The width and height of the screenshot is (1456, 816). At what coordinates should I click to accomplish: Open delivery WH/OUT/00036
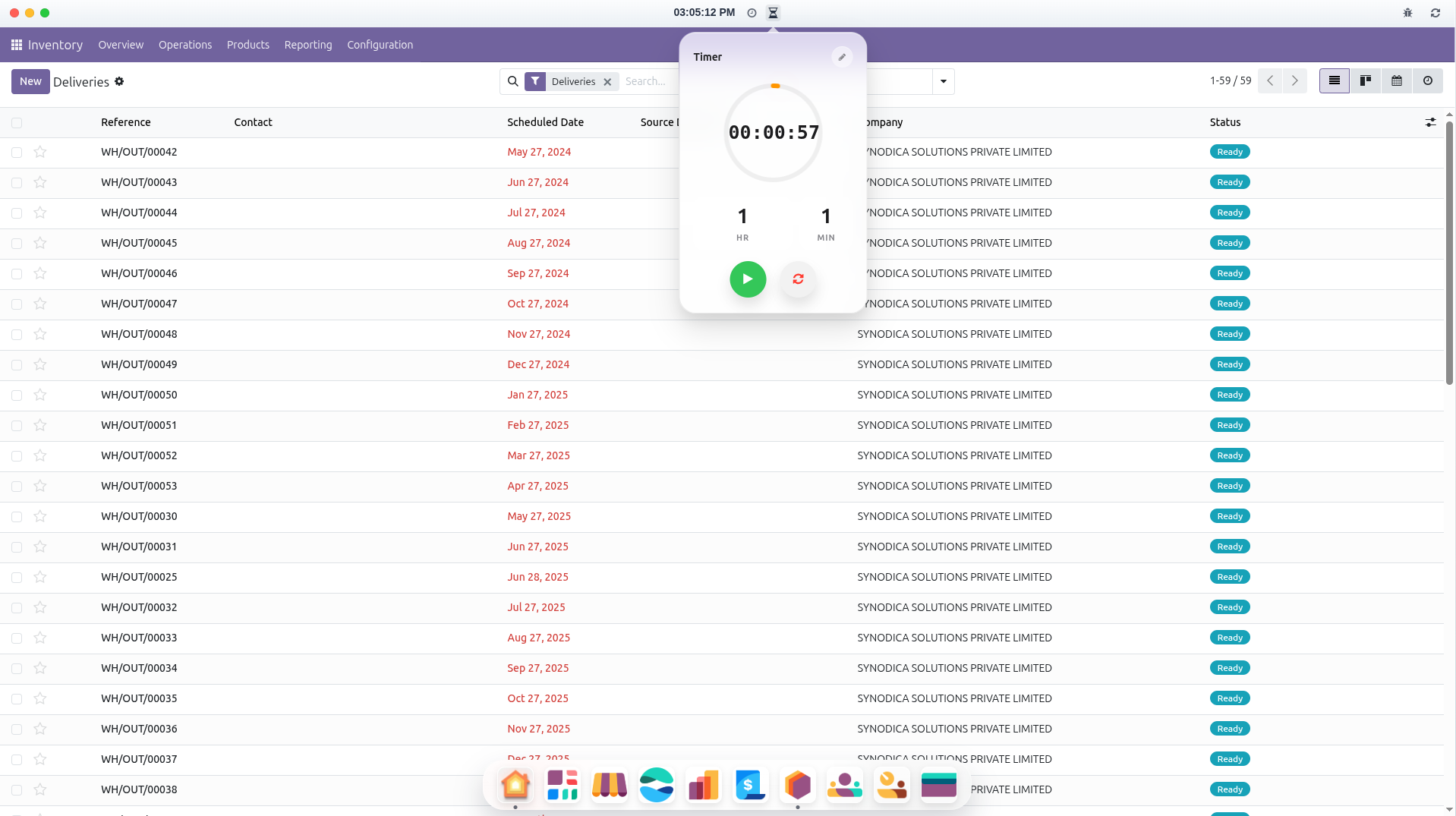click(x=139, y=729)
